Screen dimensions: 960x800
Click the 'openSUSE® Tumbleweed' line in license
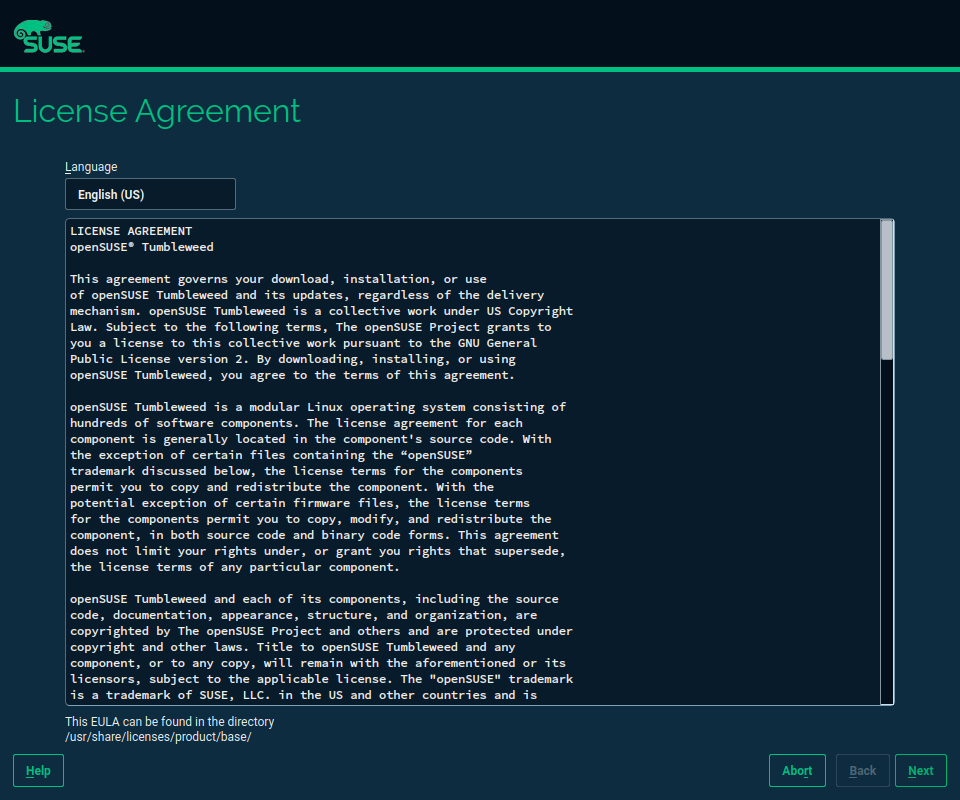pyautogui.click(x=141, y=247)
